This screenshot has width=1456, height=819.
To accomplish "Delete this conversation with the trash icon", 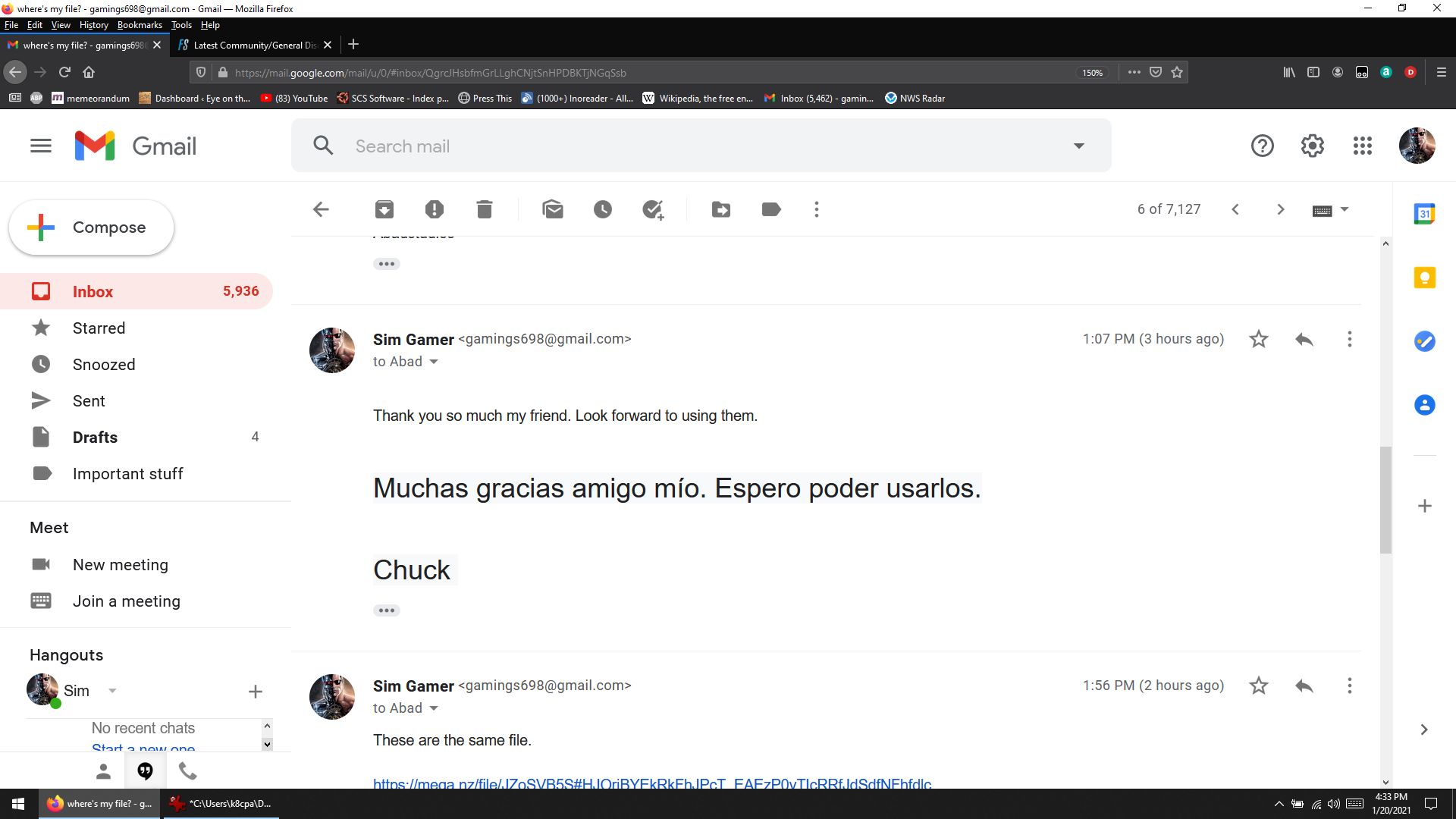I will click(485, 209).
